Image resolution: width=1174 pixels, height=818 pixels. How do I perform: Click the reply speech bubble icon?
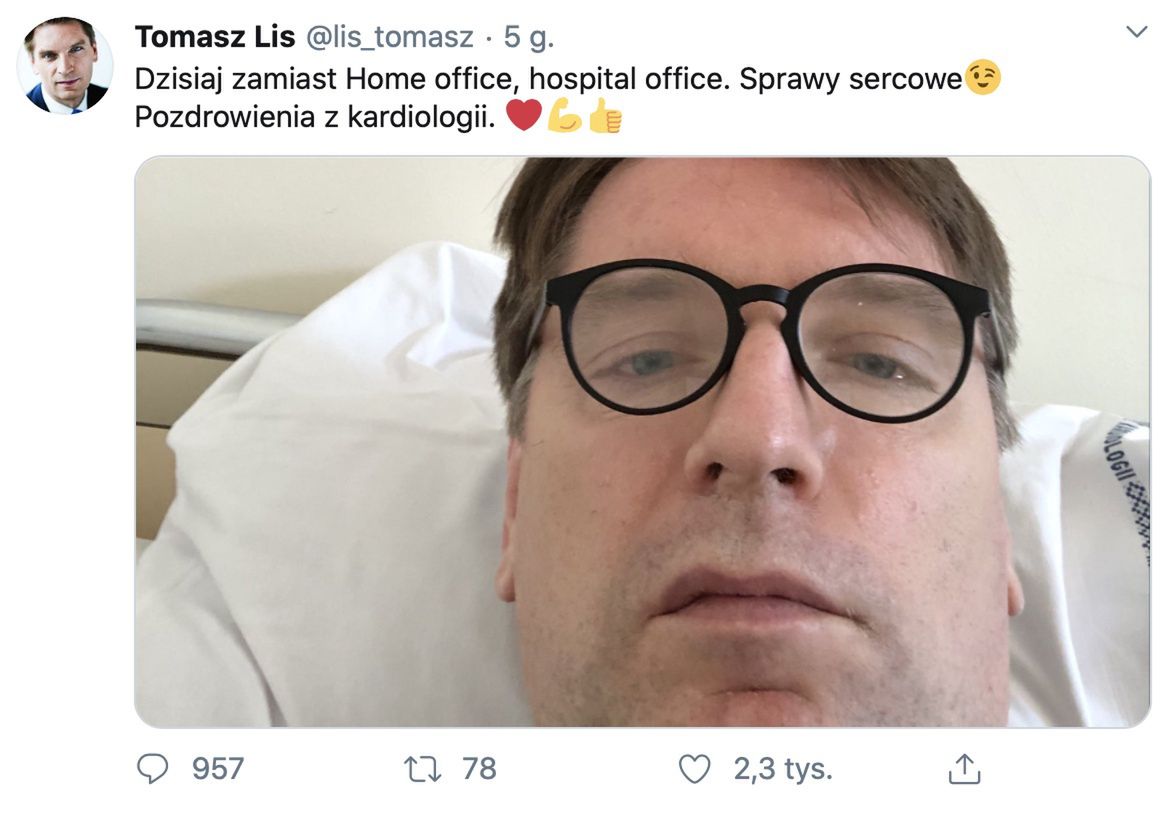152,768
